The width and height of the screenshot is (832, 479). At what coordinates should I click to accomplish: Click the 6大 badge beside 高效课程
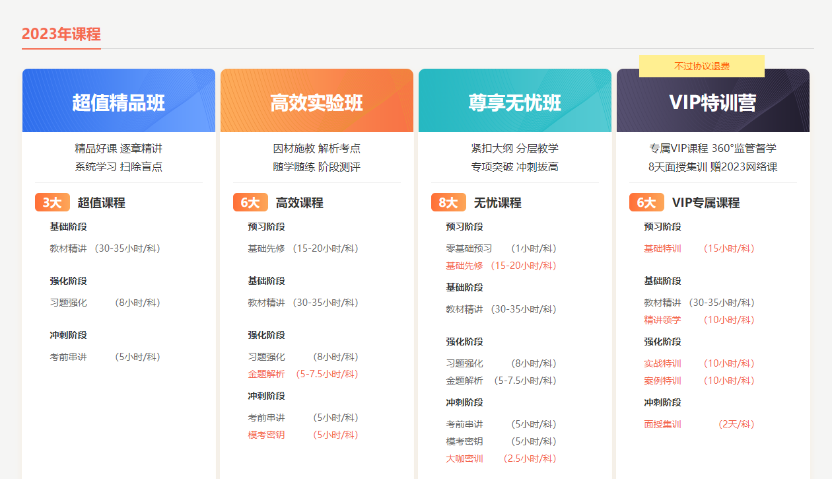pos(249,202)
